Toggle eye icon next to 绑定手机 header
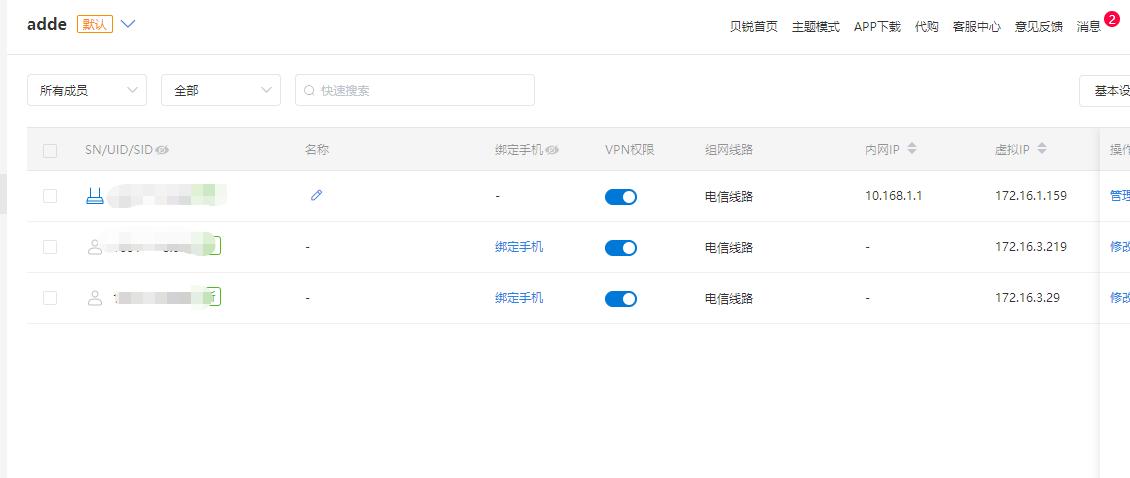This screenshot has height=478, width=1130. pyautogui.click(x=552, y=150)
